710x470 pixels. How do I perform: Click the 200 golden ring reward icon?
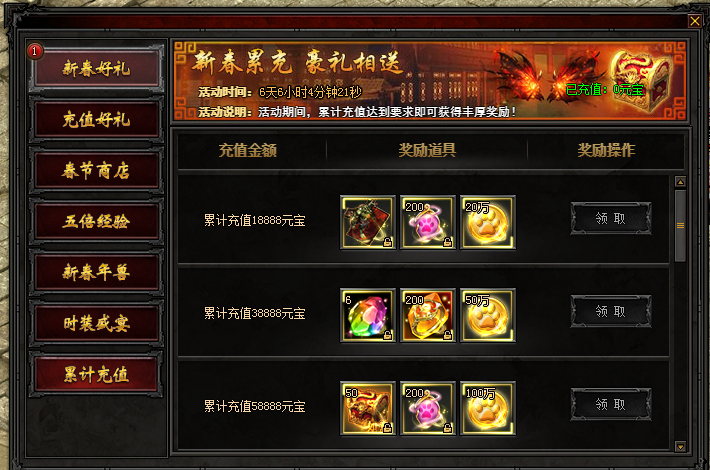pyautogui.click(x=428, y=315)
